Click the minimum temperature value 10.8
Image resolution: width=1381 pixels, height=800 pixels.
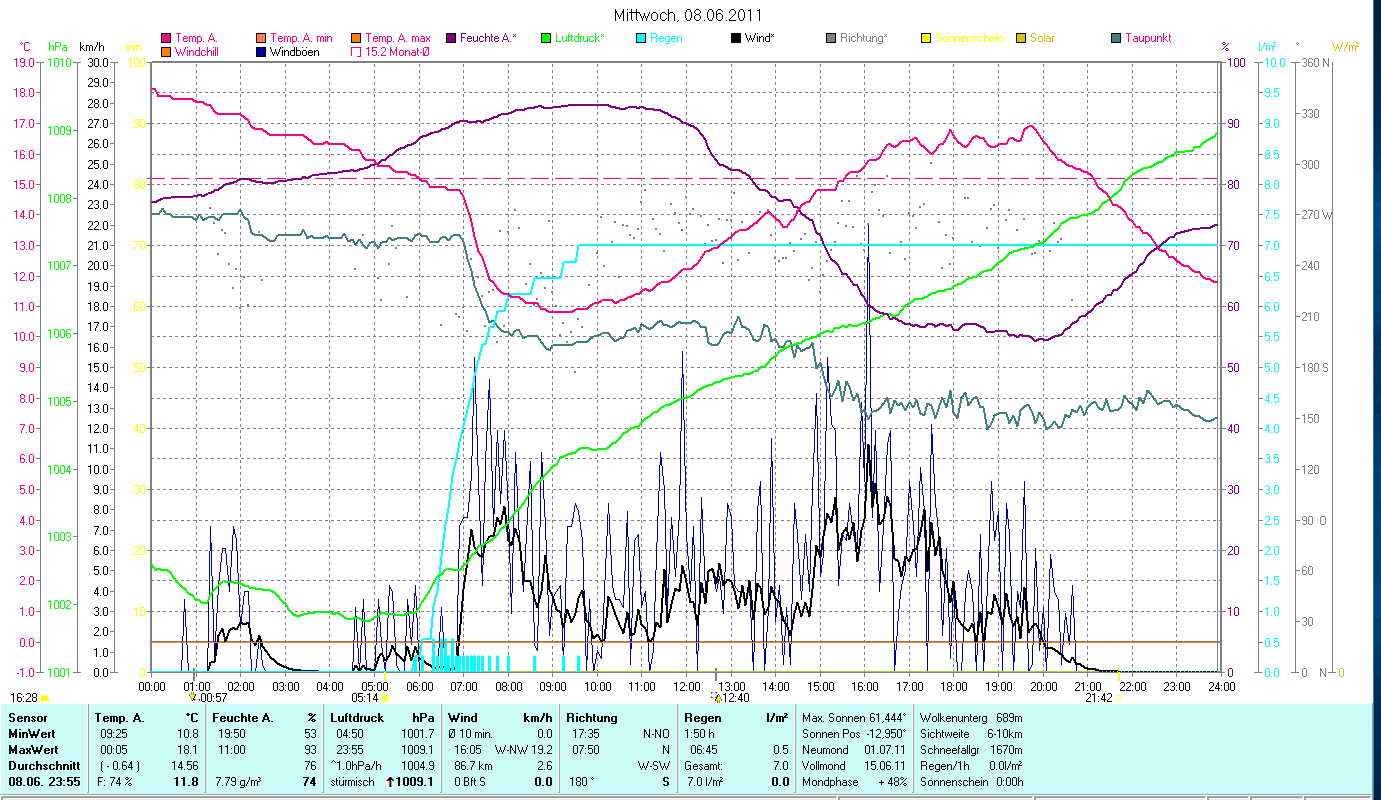click(188, 734)
